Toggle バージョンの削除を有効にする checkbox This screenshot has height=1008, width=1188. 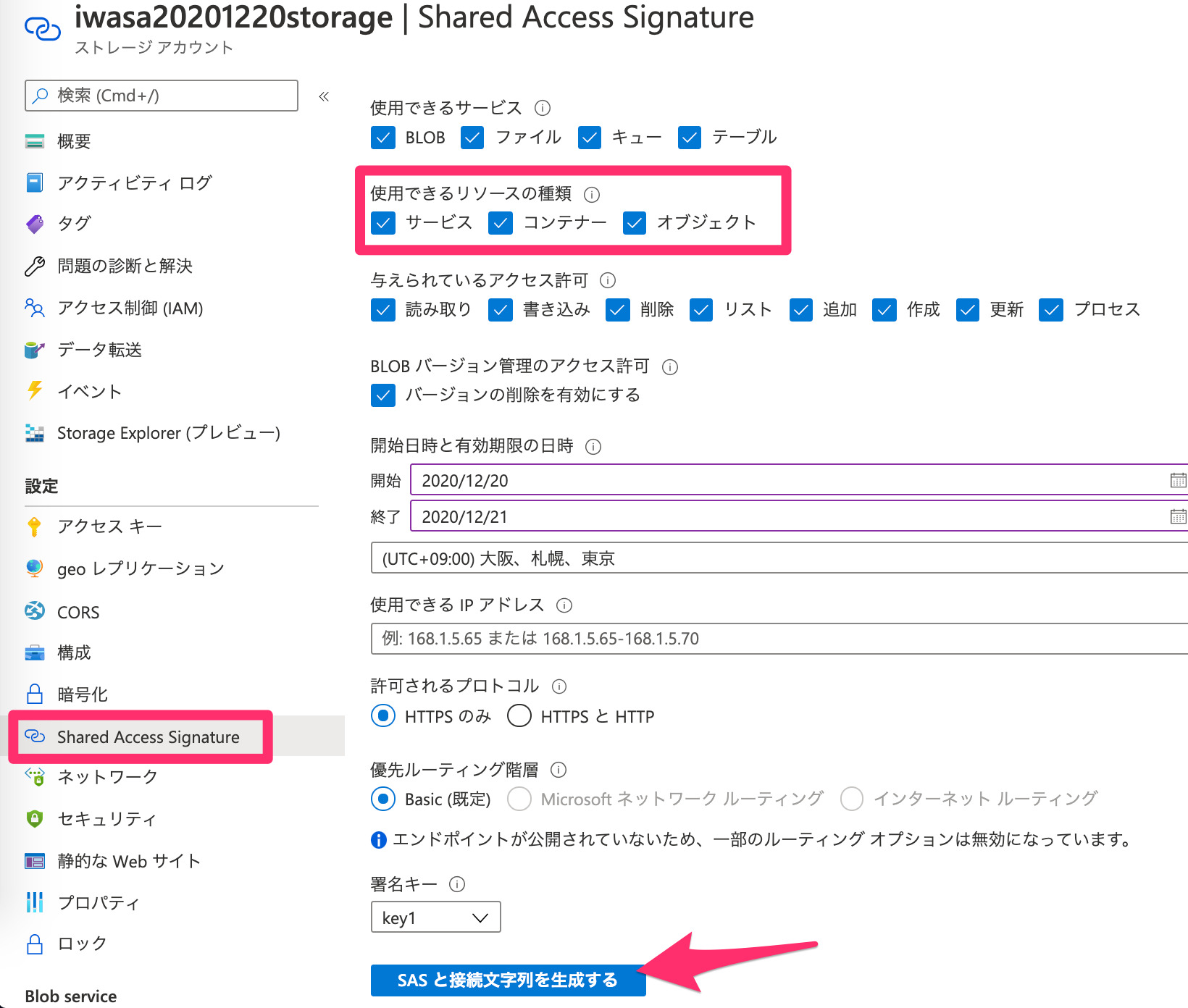pos(383,395)
